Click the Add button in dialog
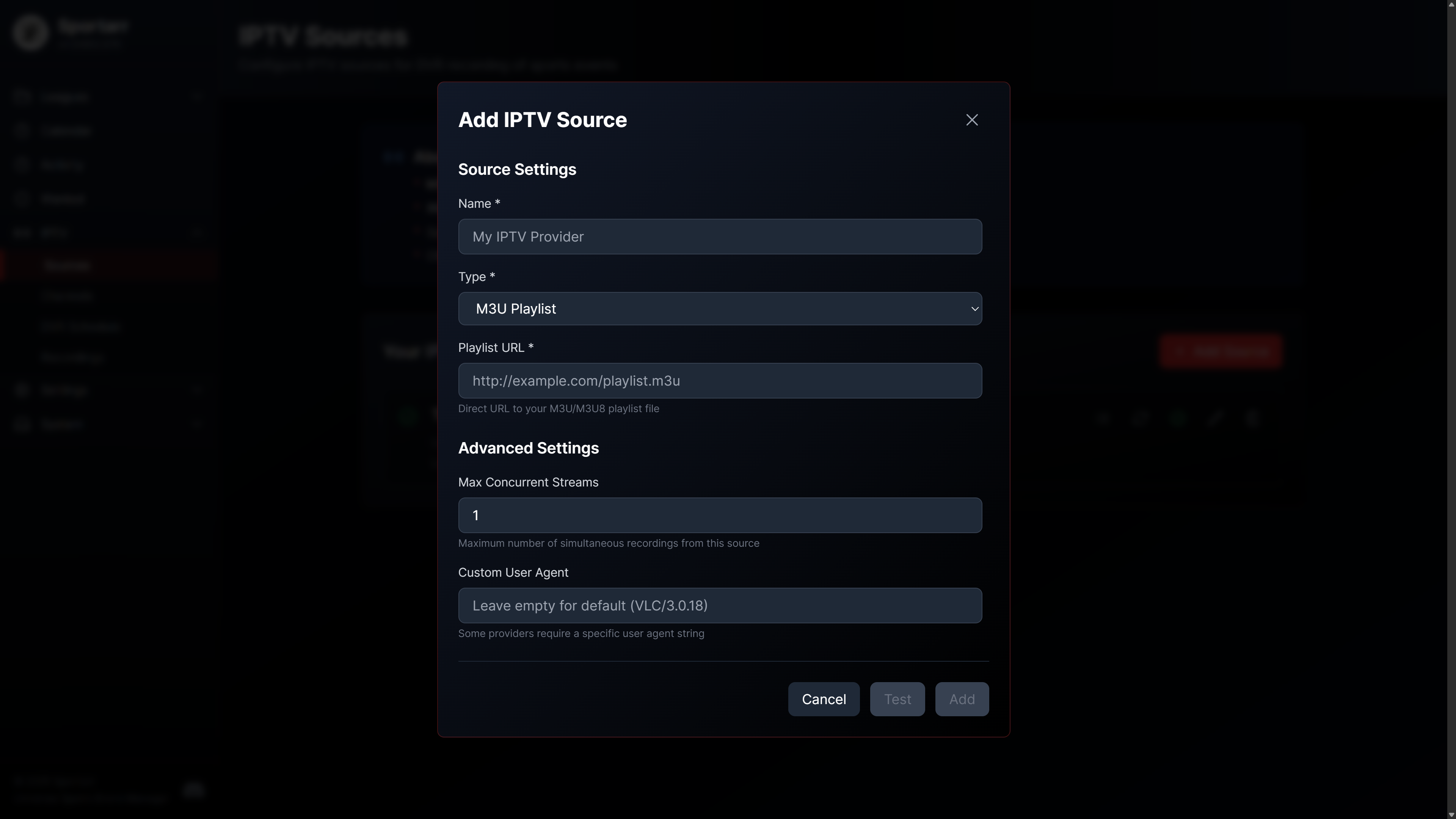Screen dimensions: 1456x819 [962, 699]
